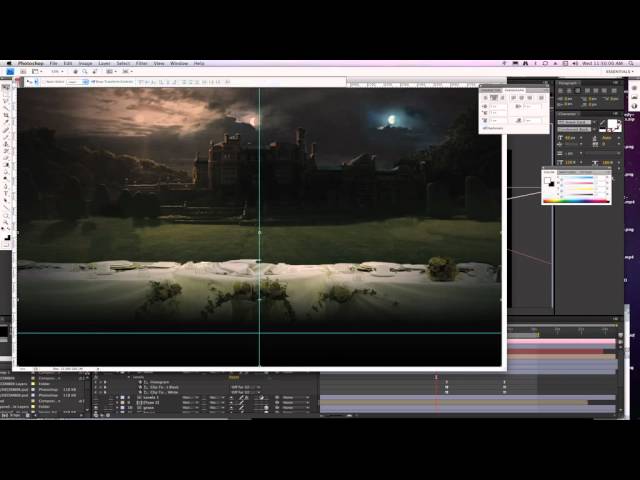Click the Magenta slider in Color panel
640x480 pixels.
pos(578,183)
